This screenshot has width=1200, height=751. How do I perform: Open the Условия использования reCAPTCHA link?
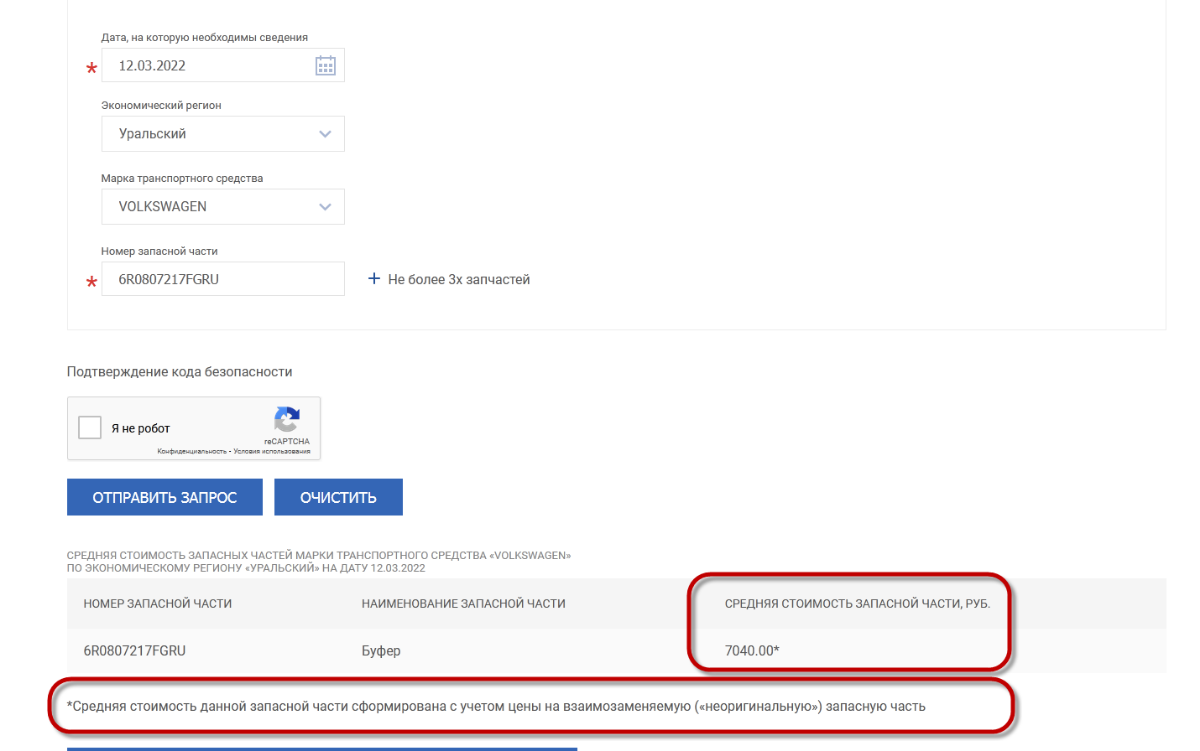coord(273,452)
